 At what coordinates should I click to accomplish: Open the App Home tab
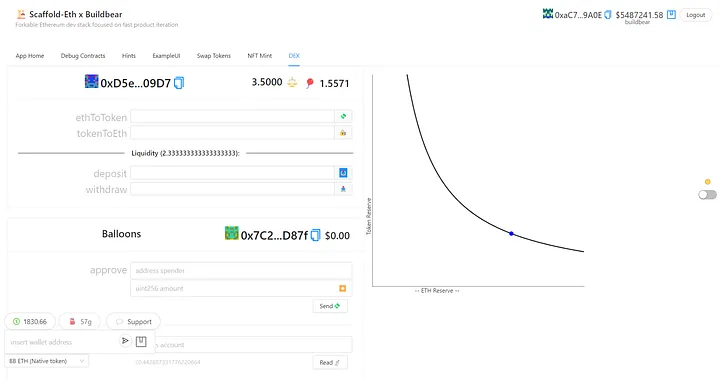click(30, 56)
